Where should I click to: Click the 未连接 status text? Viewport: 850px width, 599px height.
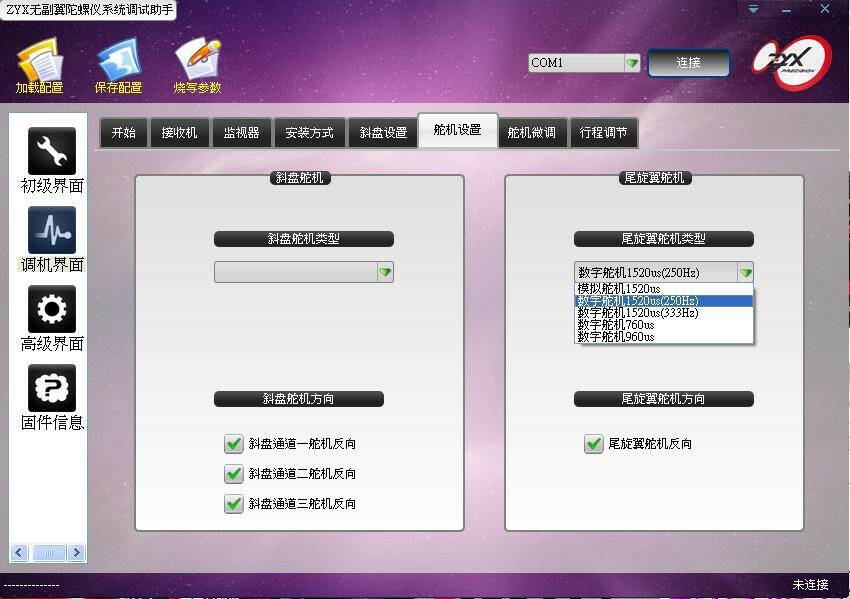(810, 585)
